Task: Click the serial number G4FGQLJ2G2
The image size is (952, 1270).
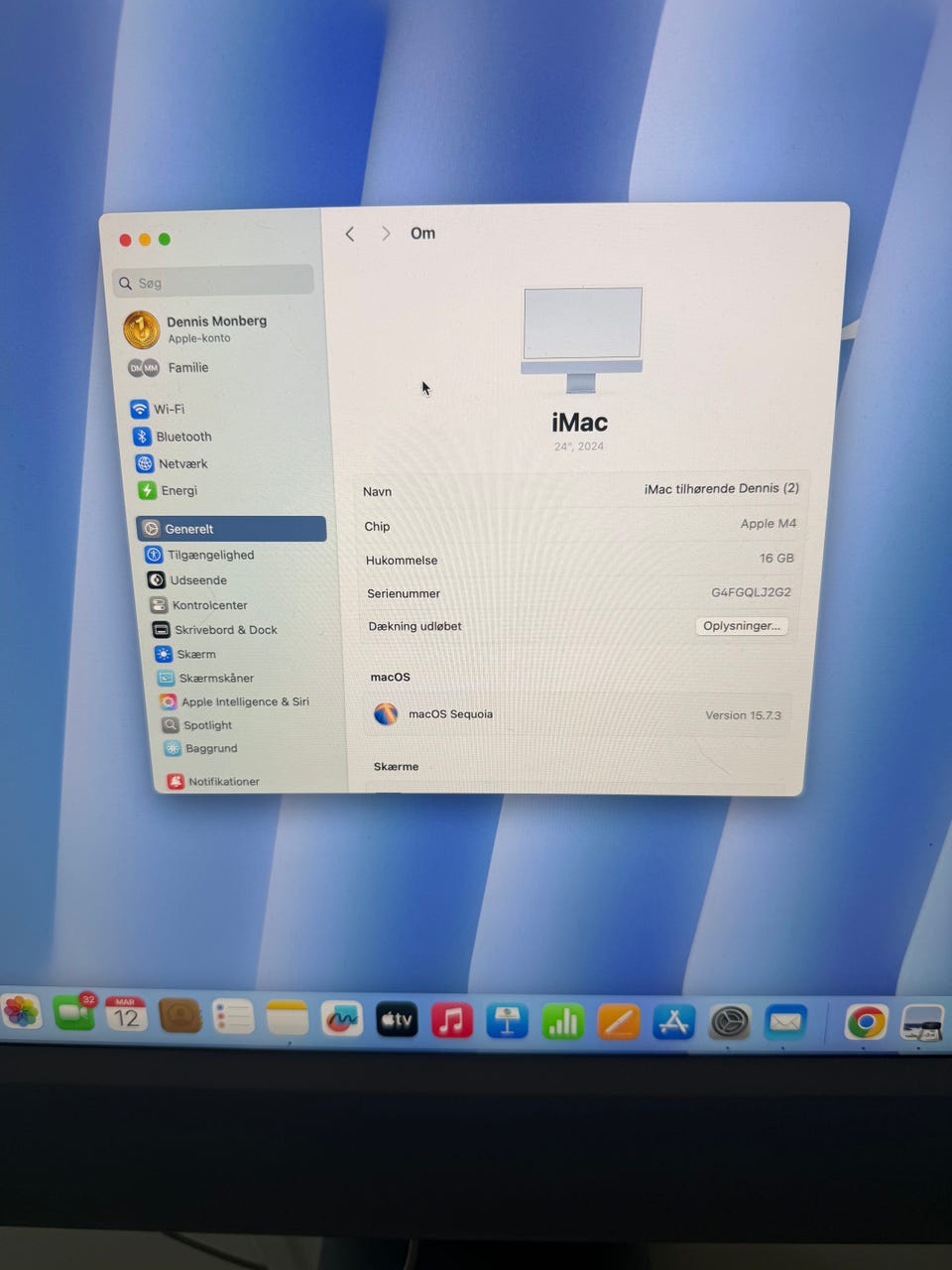Action: 752,592
